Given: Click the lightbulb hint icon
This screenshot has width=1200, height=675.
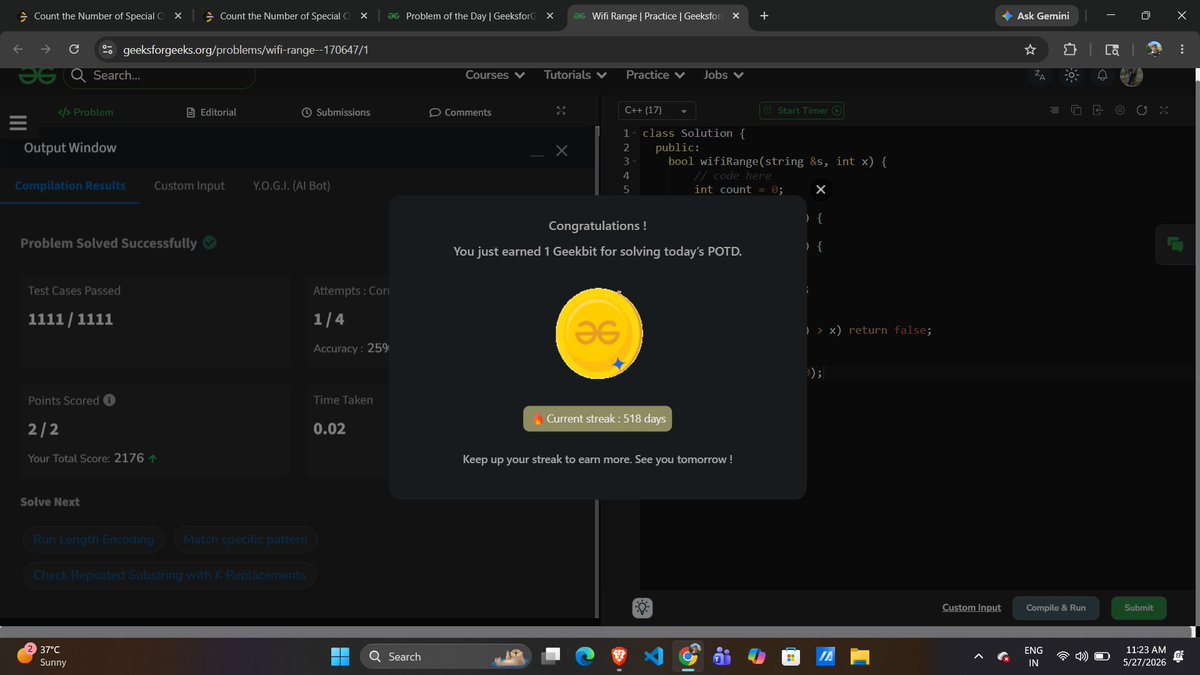Looking at the screenshot, I should click(x=642, y=607).
